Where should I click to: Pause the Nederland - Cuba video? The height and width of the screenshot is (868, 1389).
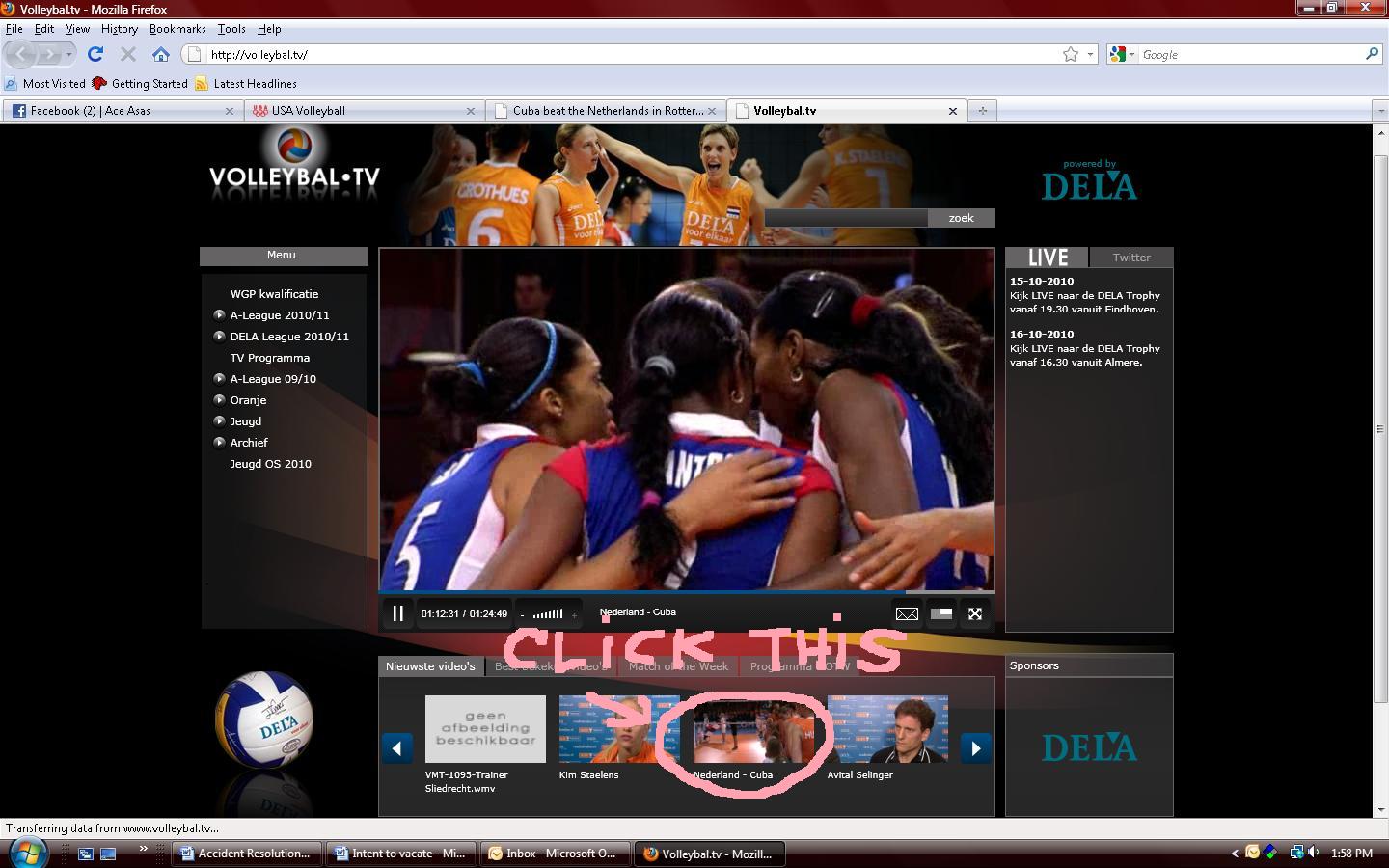397,613
